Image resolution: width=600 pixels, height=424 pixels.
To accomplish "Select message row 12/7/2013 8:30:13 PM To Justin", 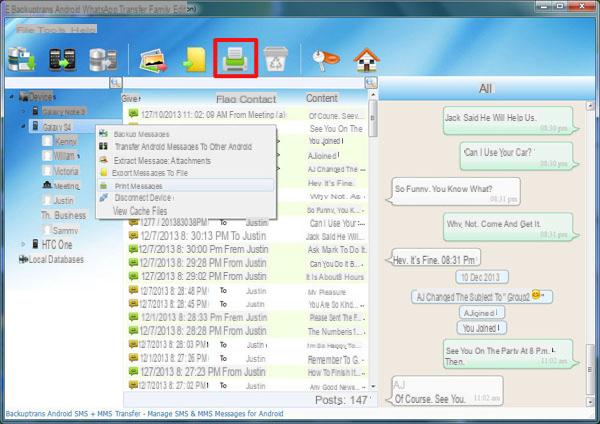I will click(x=247, y=236).
